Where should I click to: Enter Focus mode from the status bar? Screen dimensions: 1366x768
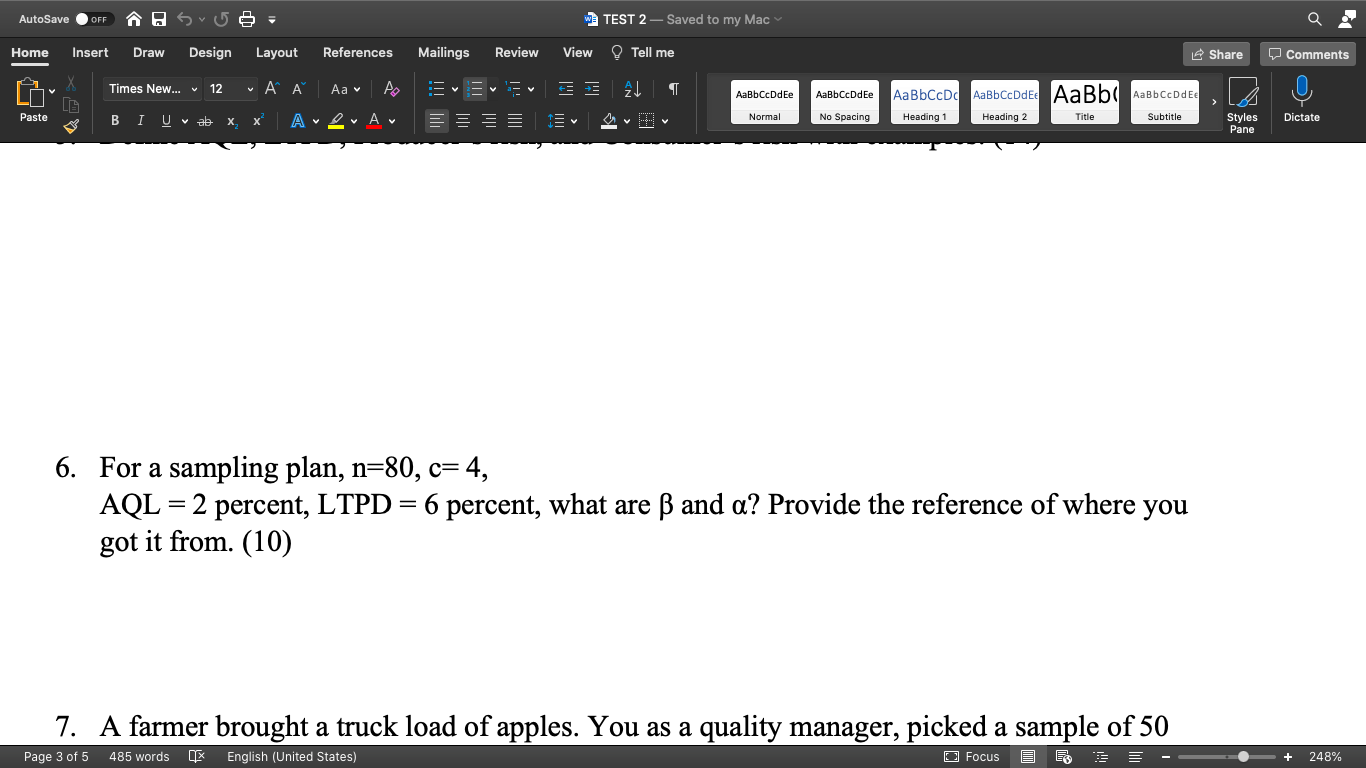click(x=972, y=757)
